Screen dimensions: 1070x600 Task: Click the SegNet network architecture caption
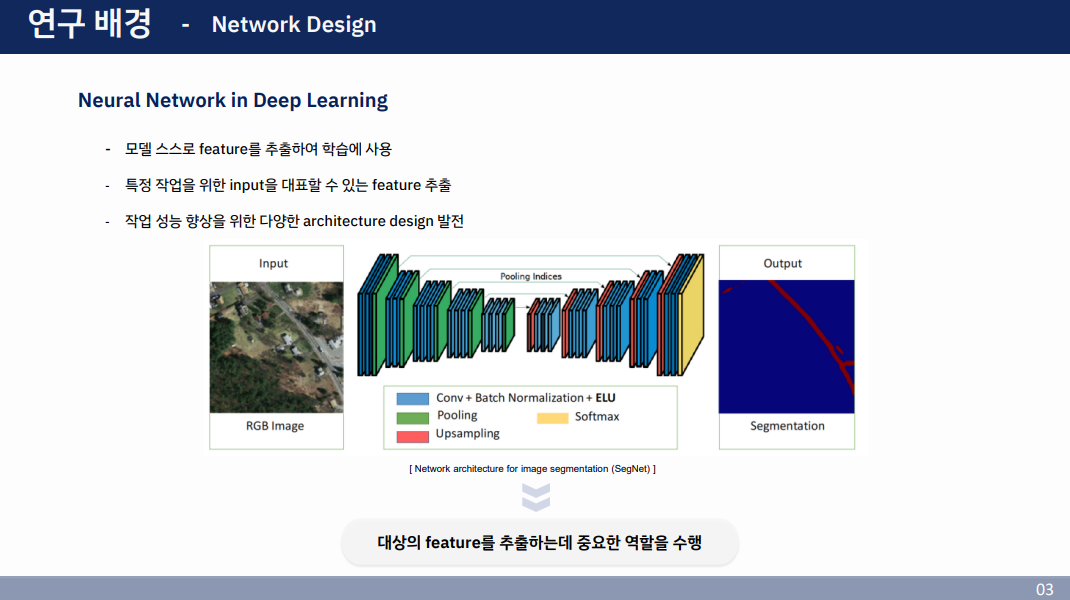(532, 469)
